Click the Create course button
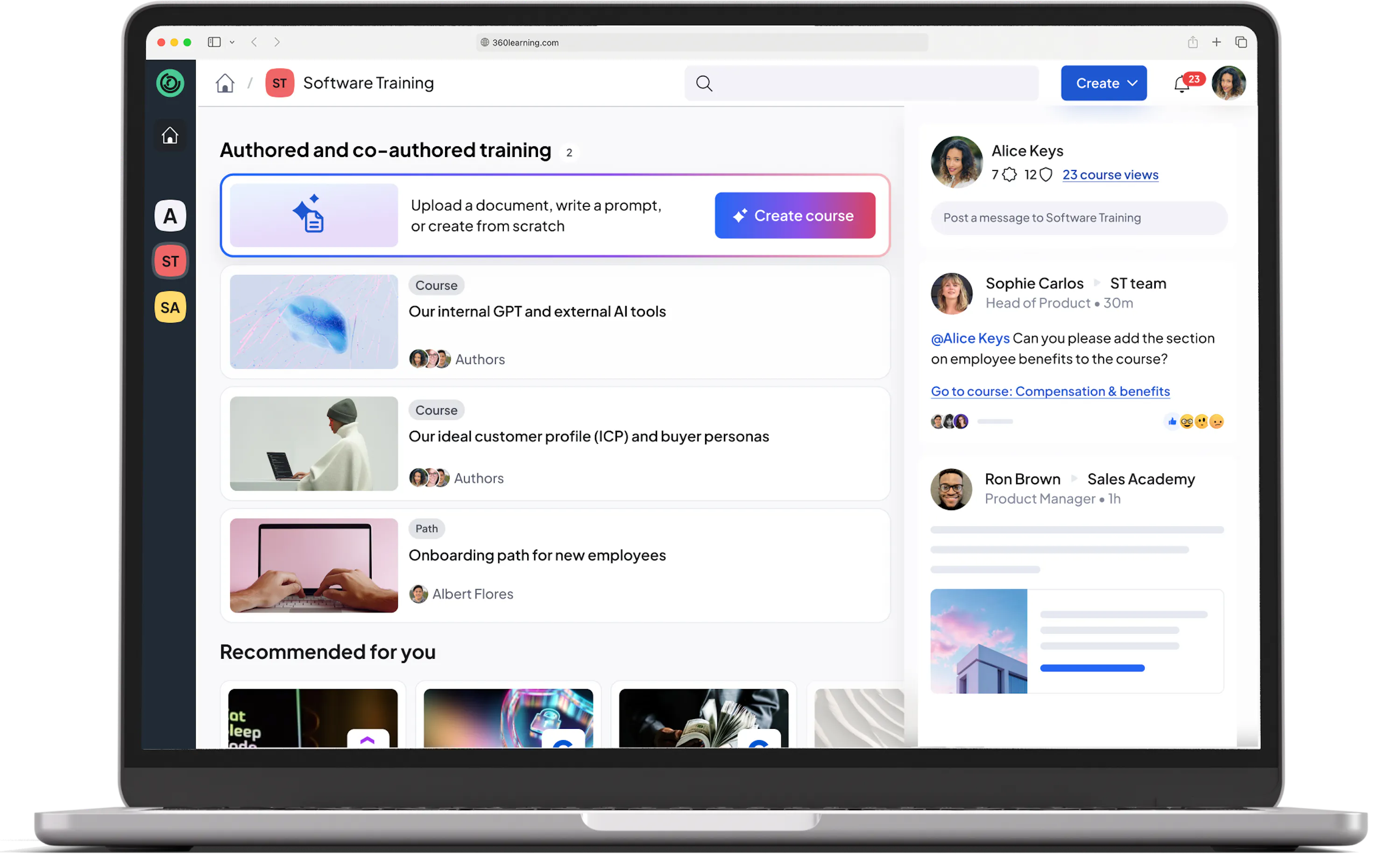The height and width of the screenshot is (855, 1400). 794,215
